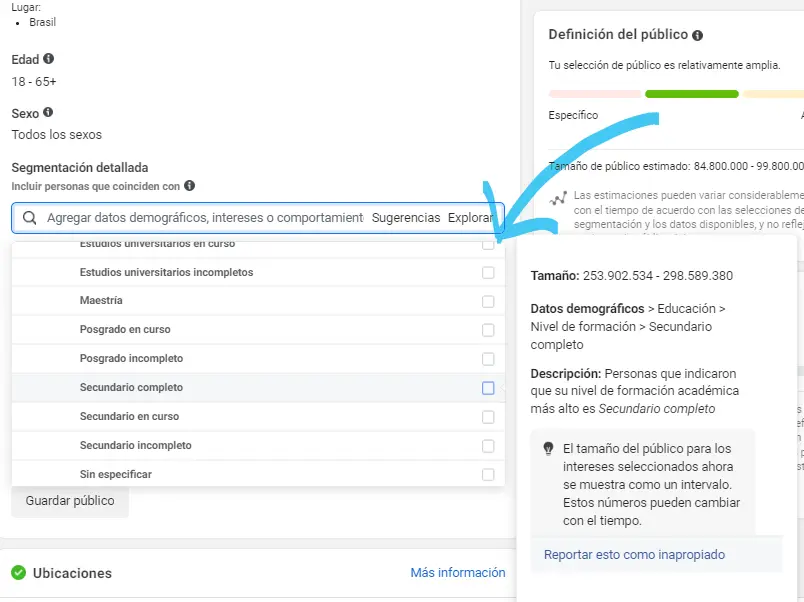The image size is (804, 602).
Task: Enable the Sin especificar checkbox
Action: pos(488,475)
